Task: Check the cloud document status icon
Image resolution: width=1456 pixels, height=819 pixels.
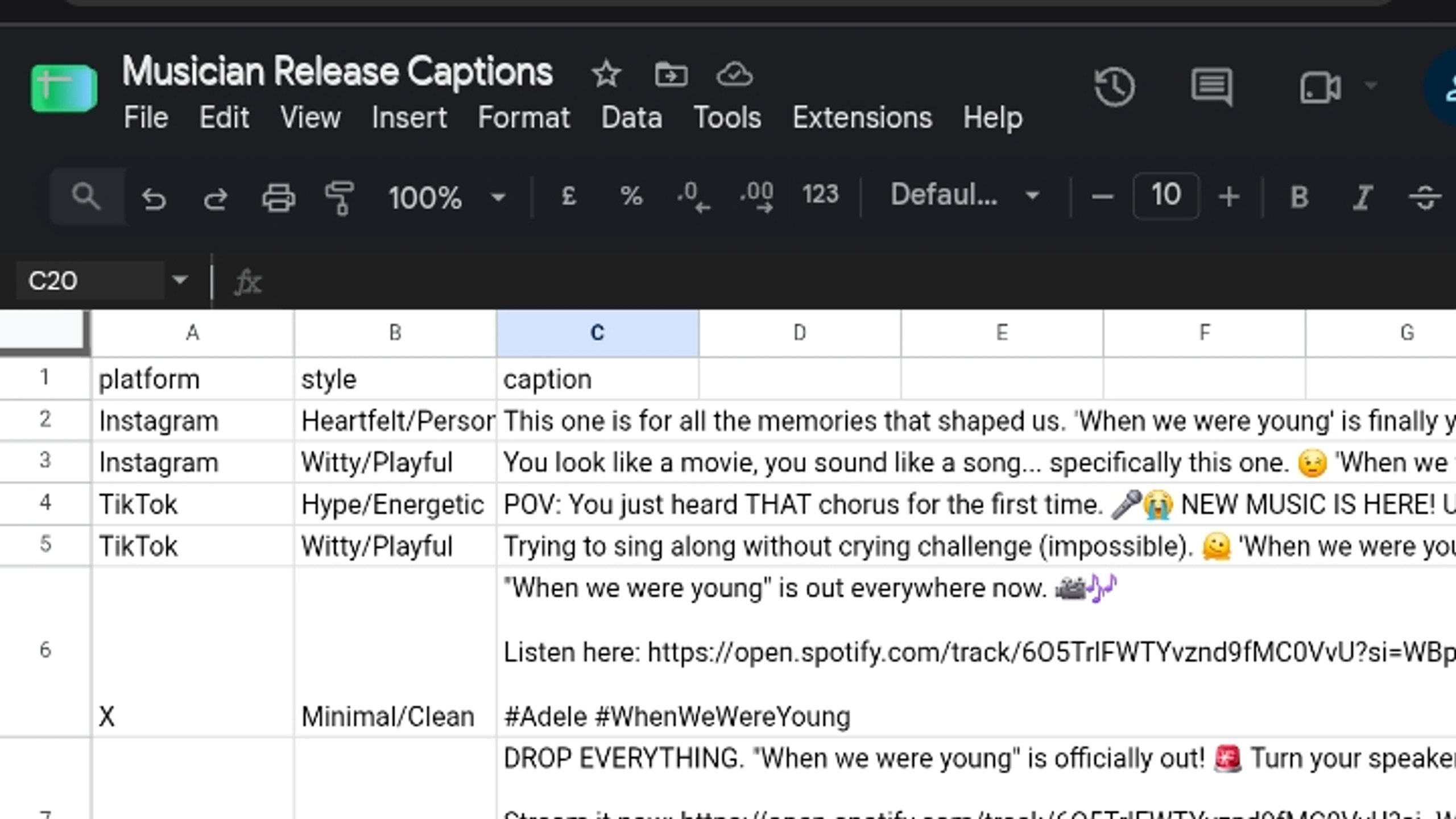Action: [734, 75]
